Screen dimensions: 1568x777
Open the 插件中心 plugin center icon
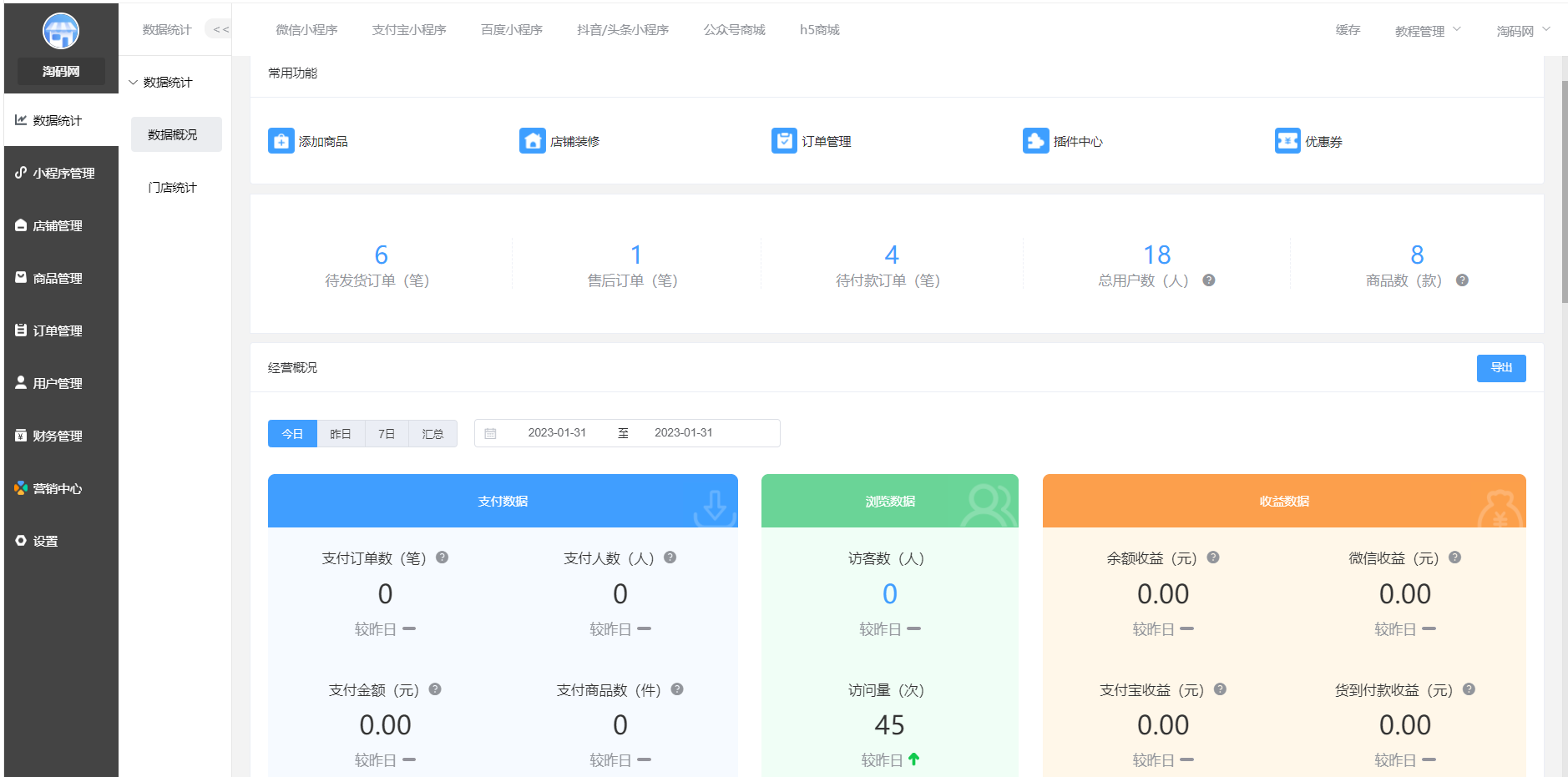tap(1035, 141)
